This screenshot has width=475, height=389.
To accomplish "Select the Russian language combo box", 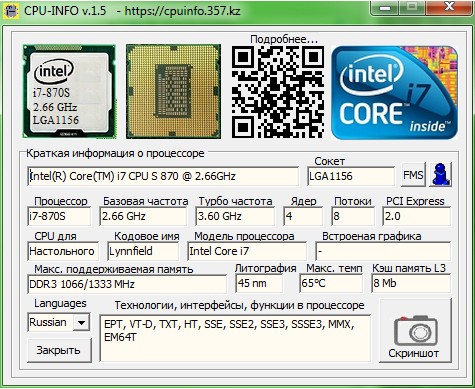I will click(x=59, y=322).
